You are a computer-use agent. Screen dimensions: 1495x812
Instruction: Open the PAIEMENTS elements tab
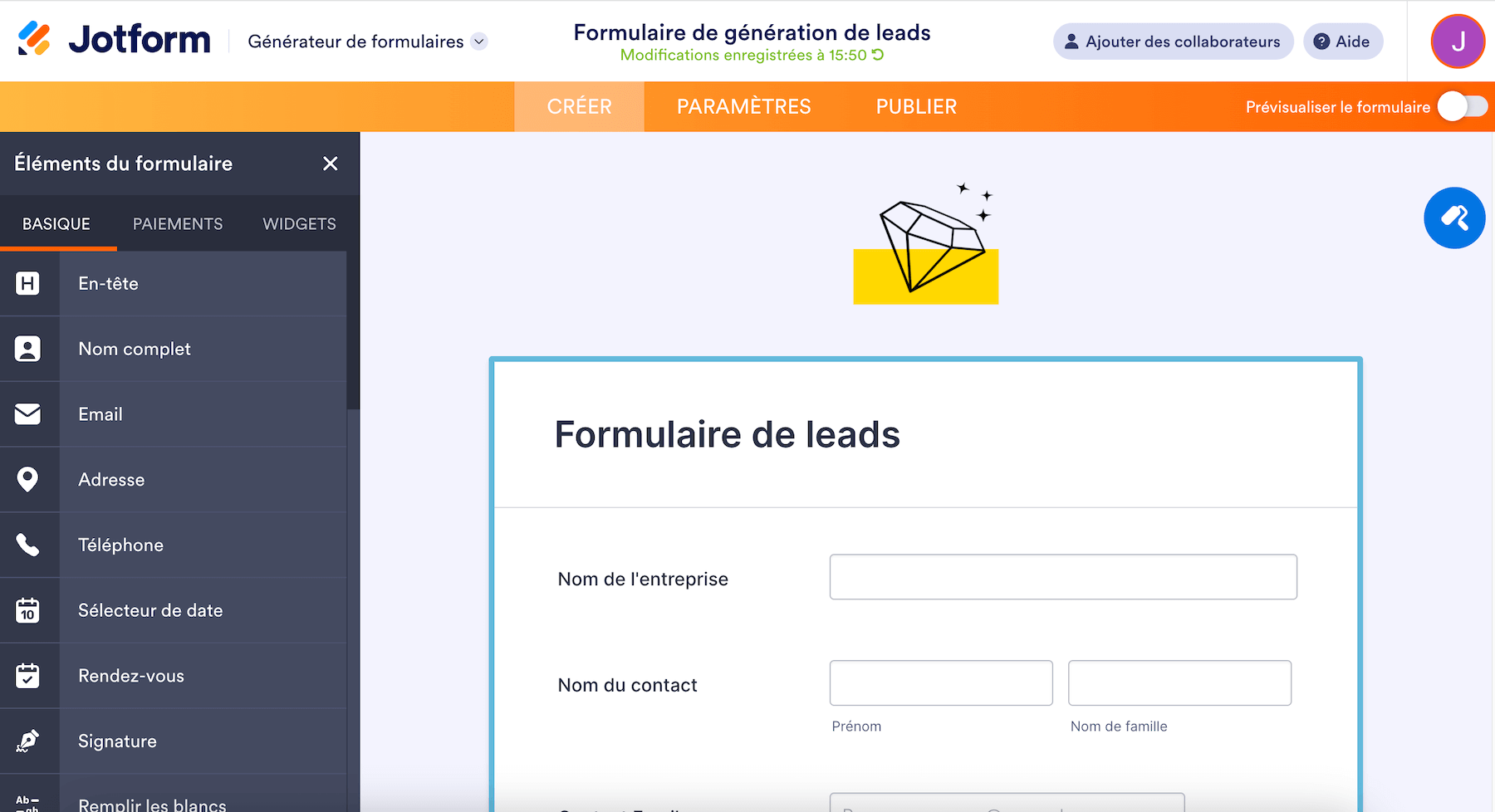pos(178,224)
